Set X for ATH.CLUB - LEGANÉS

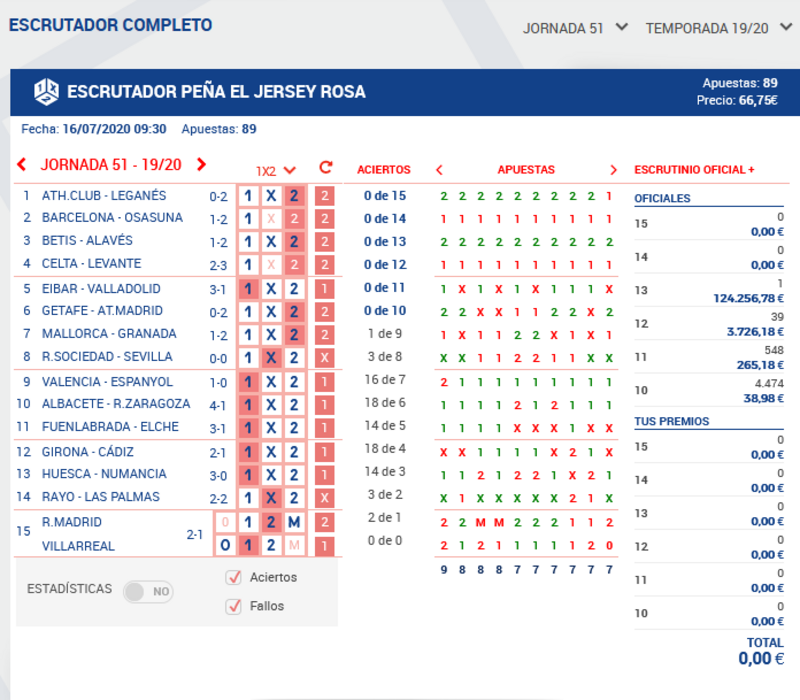271,196
